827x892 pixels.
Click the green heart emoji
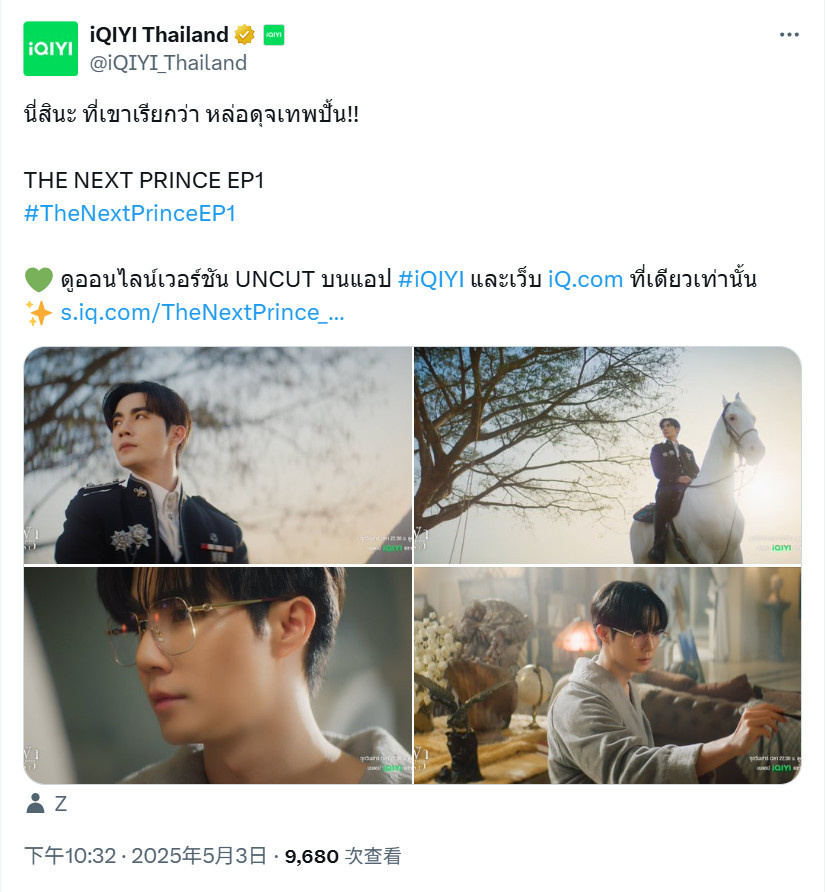(x=39, y=279)
